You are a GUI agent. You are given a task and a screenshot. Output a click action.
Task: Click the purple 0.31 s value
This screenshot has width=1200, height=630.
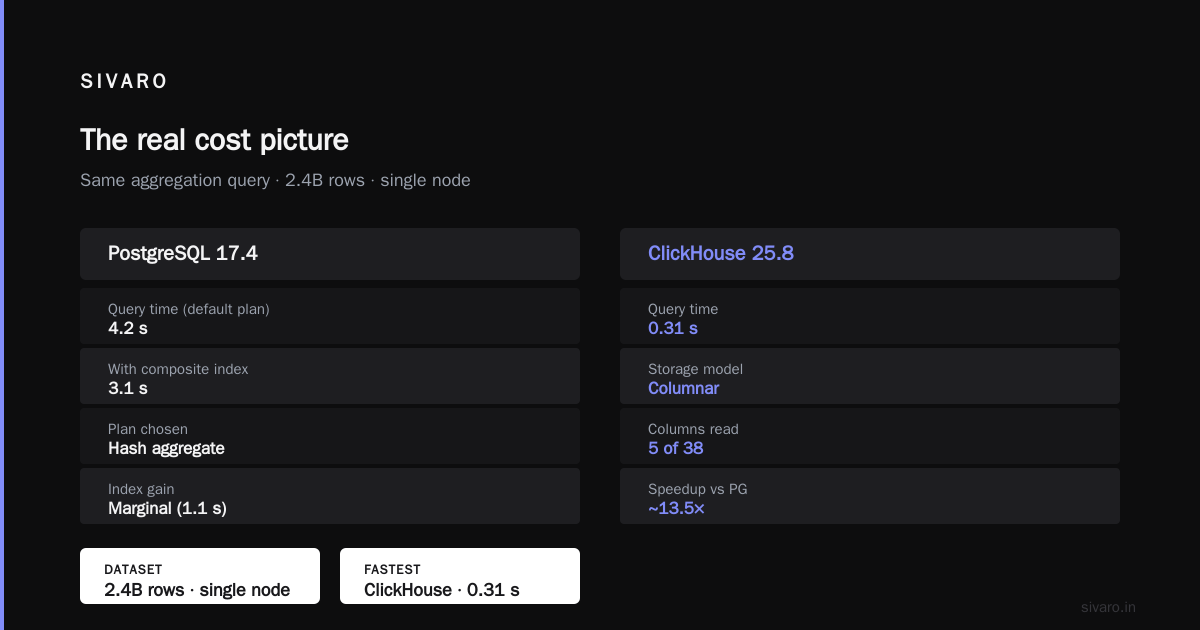[x=673, y=328]
